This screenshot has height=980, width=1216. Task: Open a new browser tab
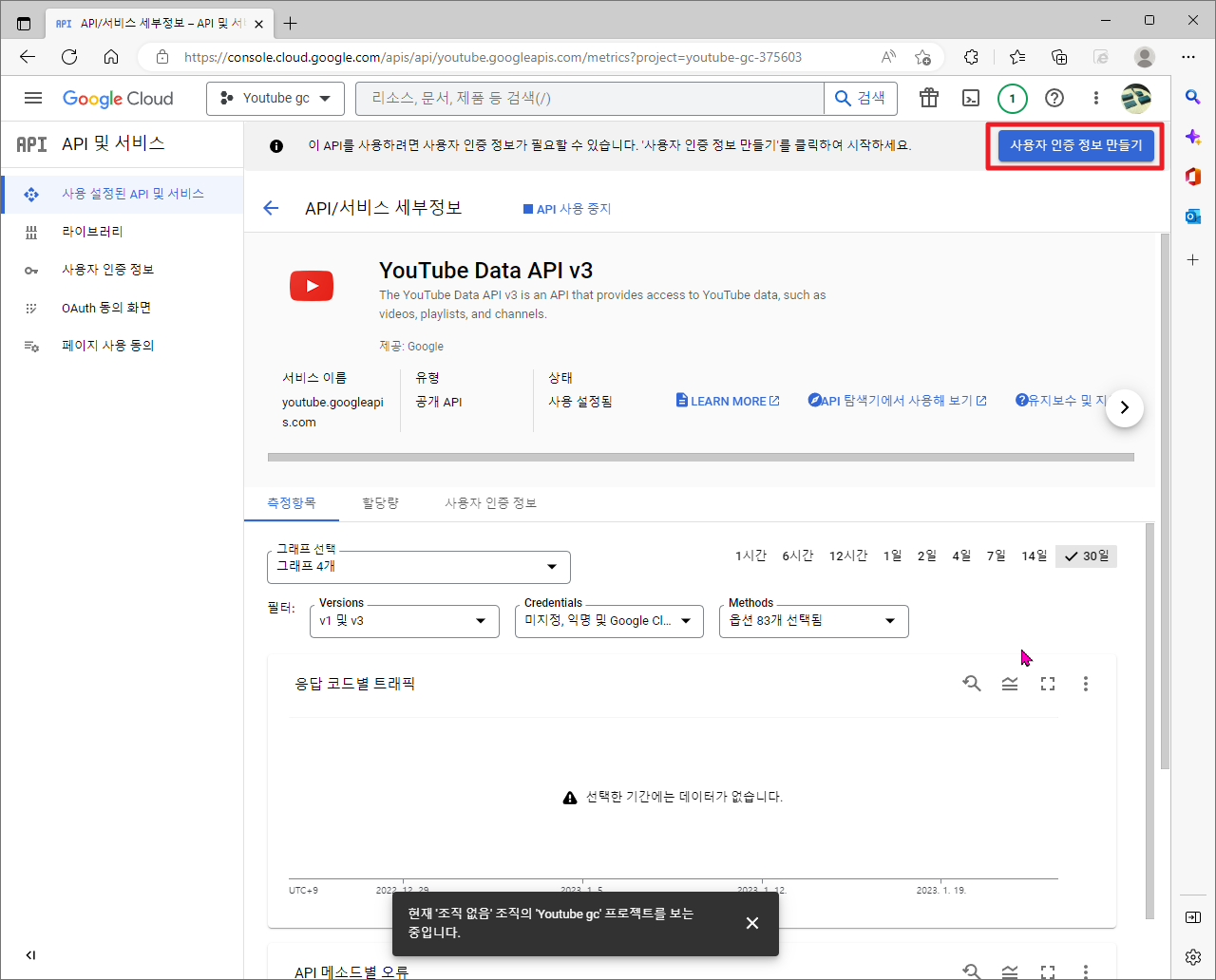(291, 23)
